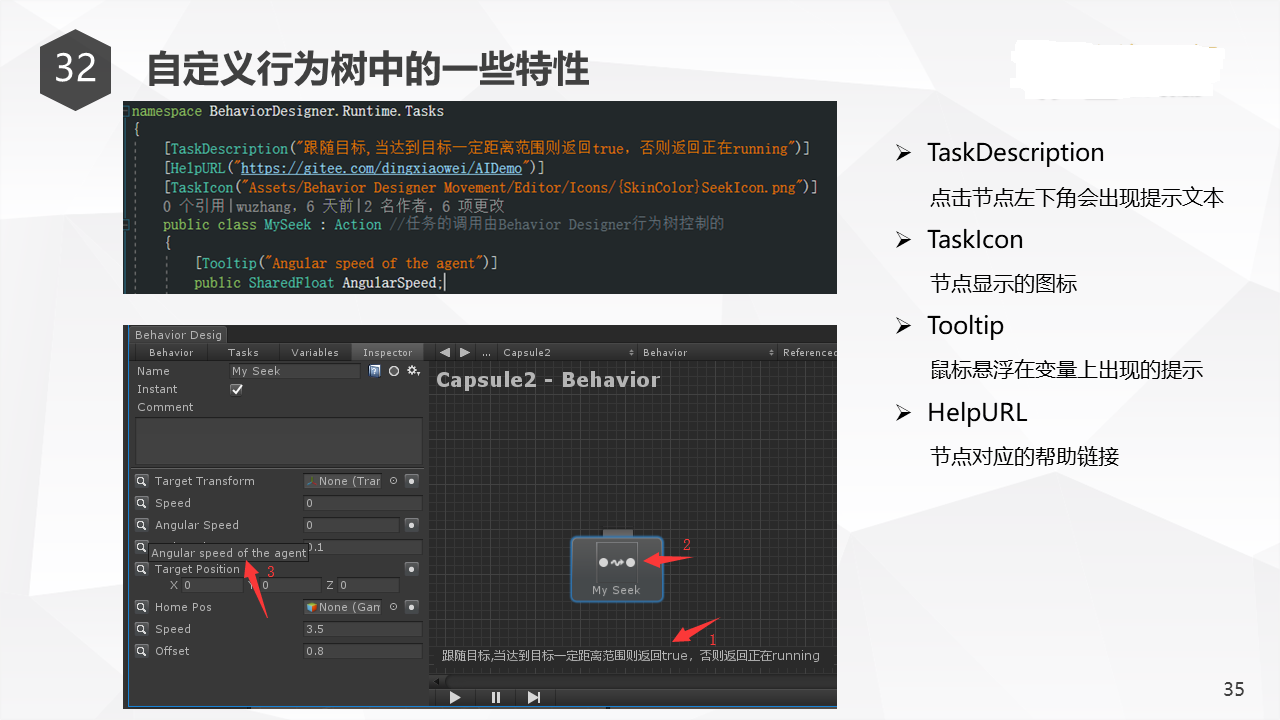Switch to the Variables tab
Screen dimensions: 1280x720
tap(315, 352)
